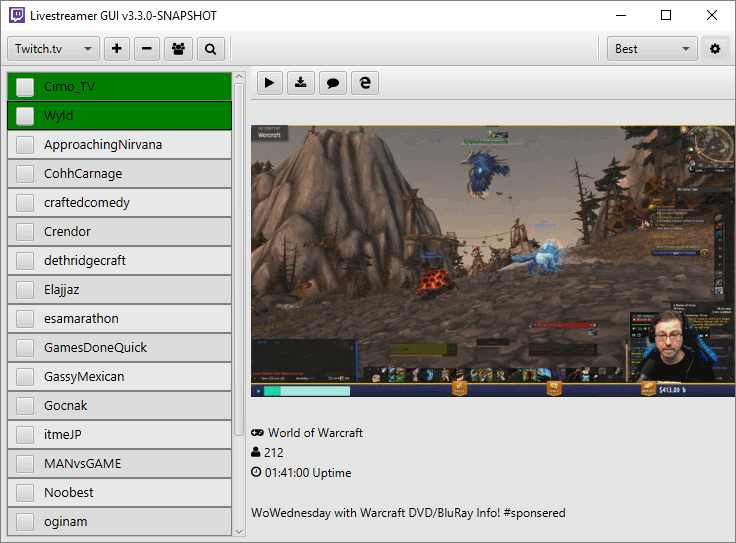
Task: Click the search magnifier icon
Action: point(210,49)
